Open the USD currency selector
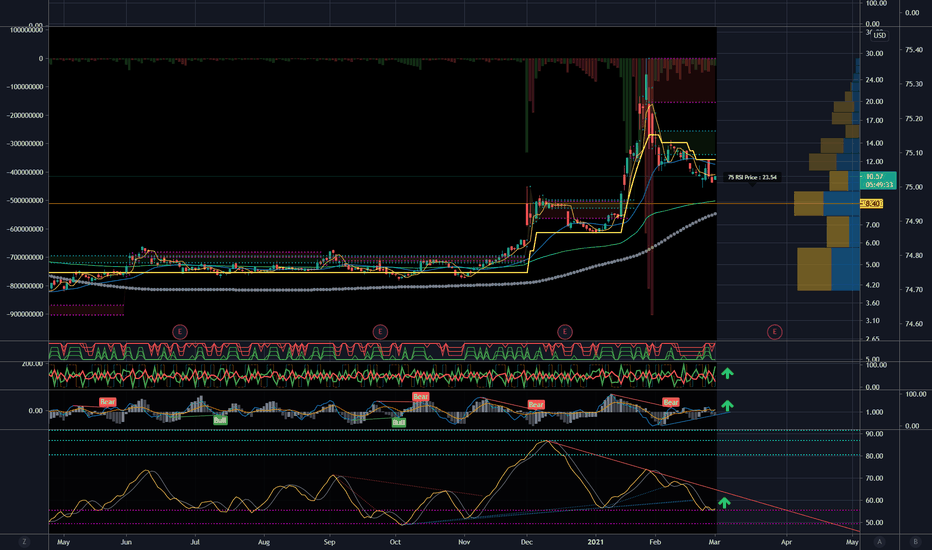The height and width of the screenshot is (550, 932). click(880, 35)
